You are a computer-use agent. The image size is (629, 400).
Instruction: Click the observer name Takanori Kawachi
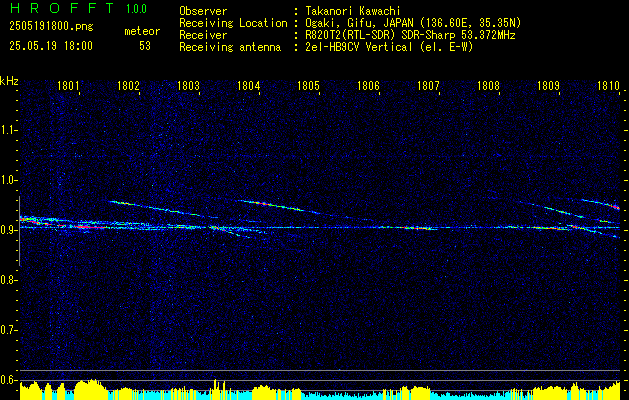[x=353, y=11]
